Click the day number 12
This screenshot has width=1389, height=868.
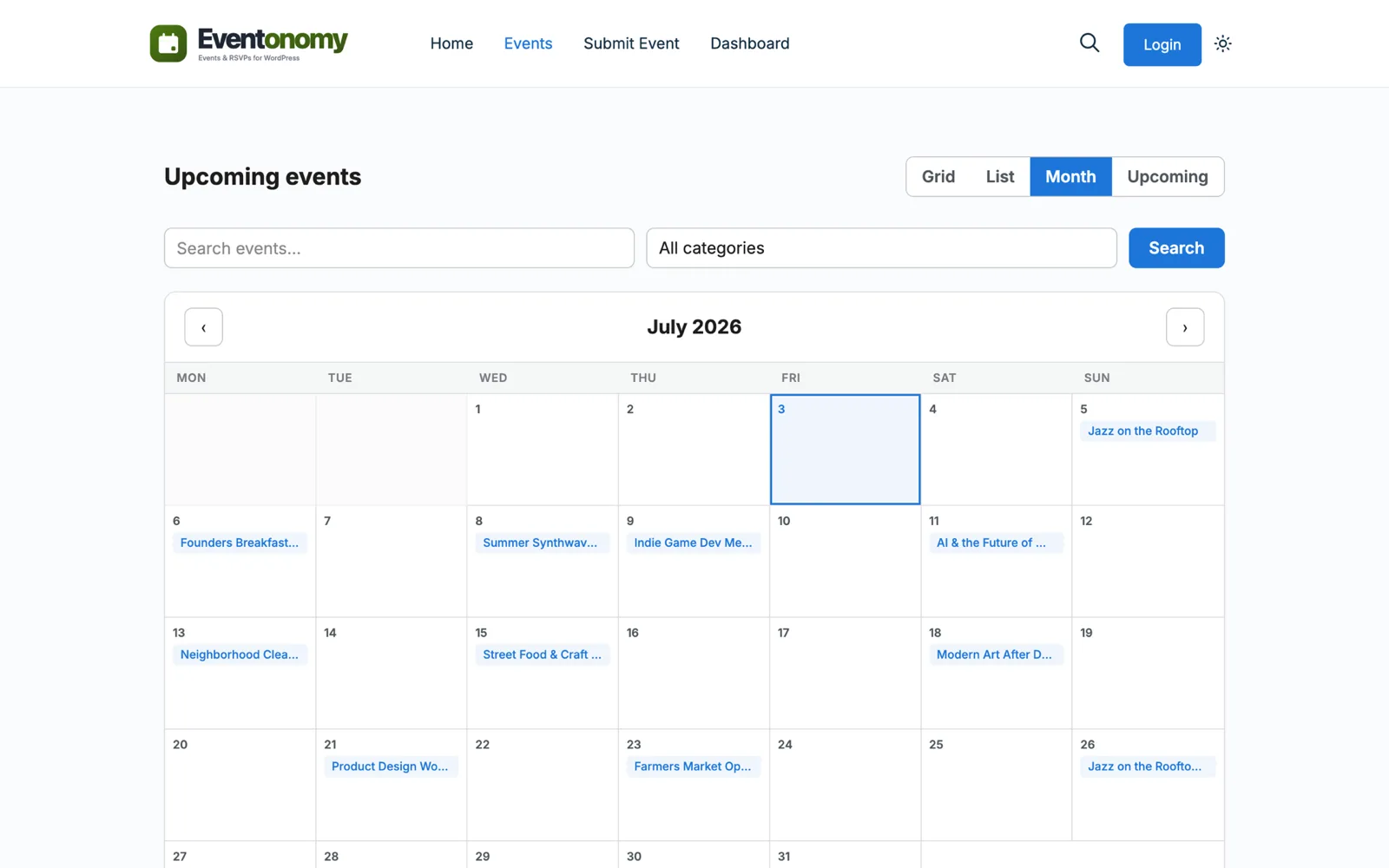click(x=1086, y=521)
